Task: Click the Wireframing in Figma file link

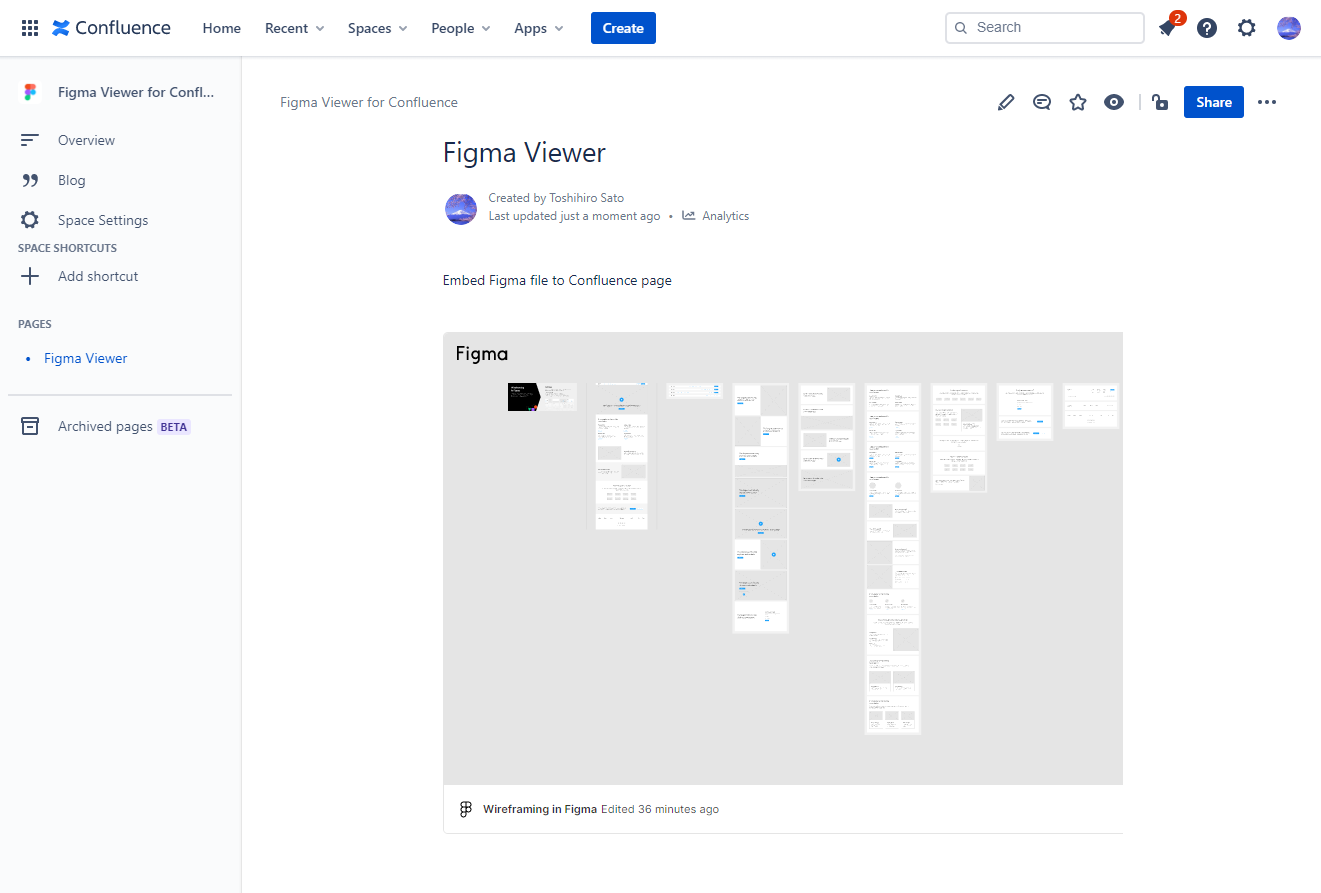Action: click(x=540, y=809)
